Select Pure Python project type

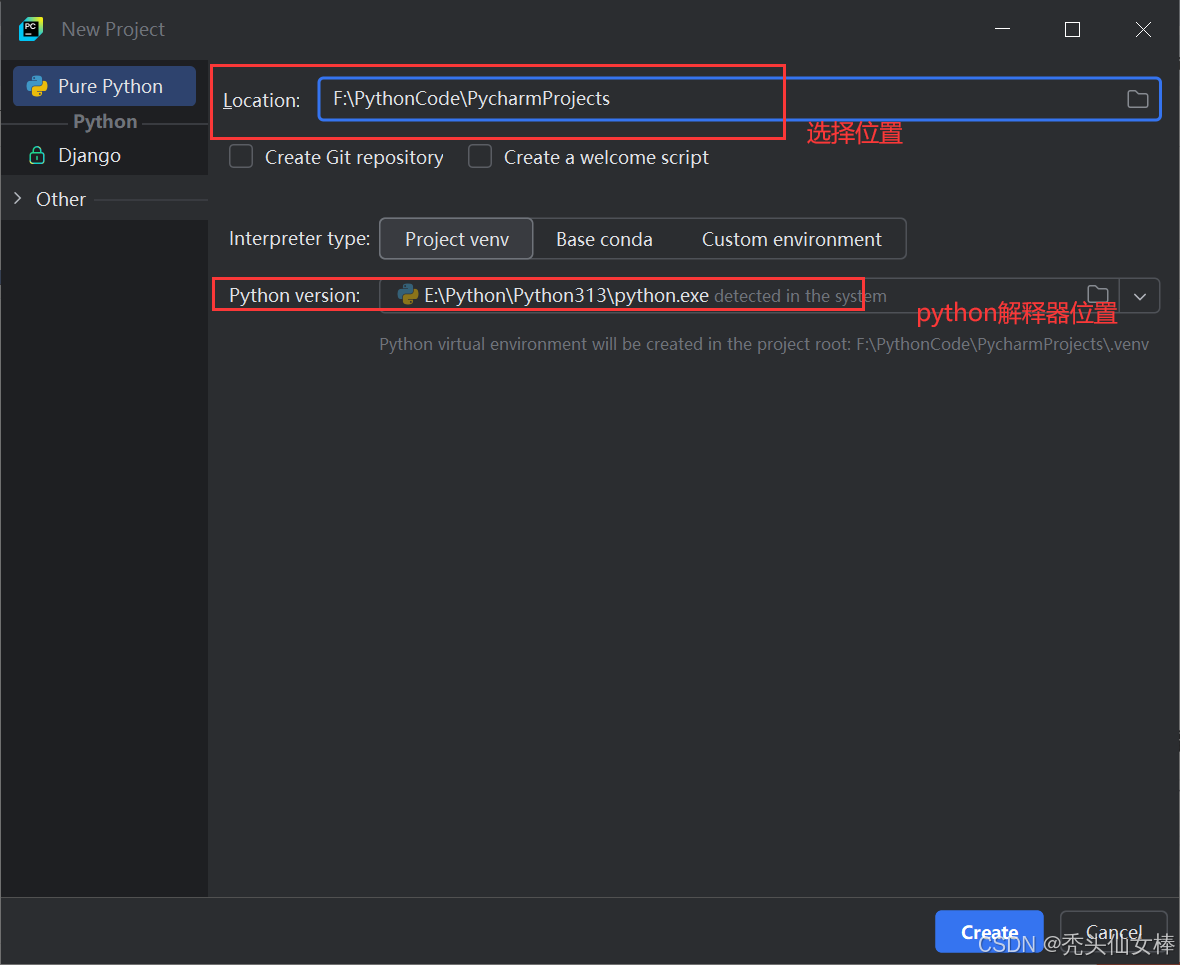click(105, 87)
